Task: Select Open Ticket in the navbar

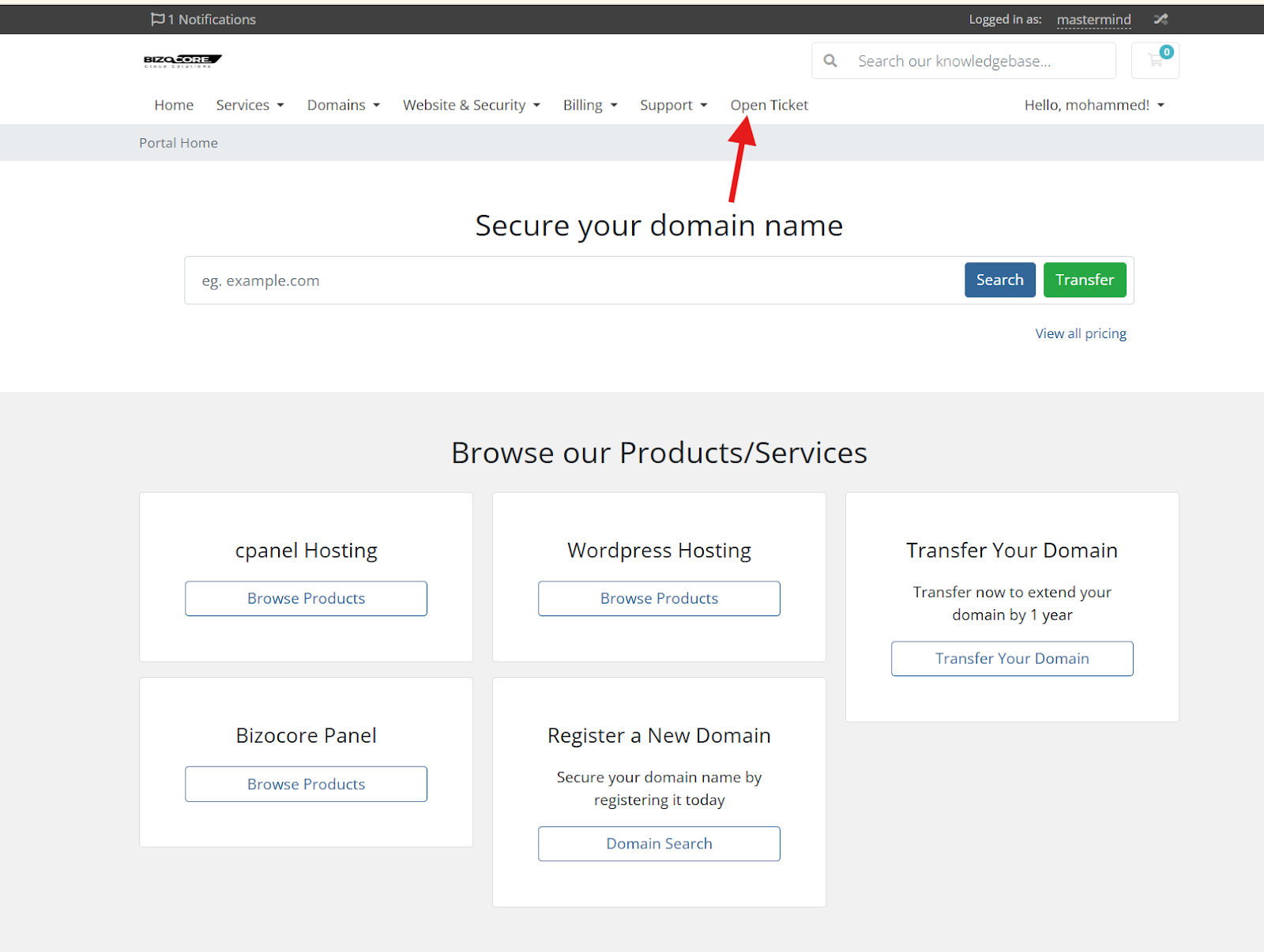Action: tap(769, 105)
